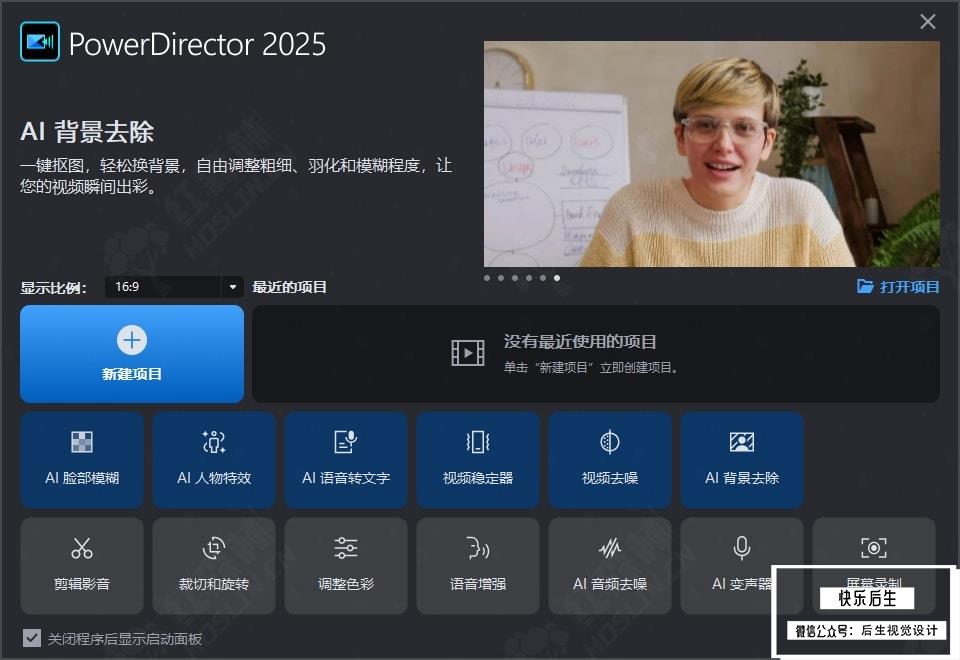Create a new project with 新建项目

(x=132, y=354)
